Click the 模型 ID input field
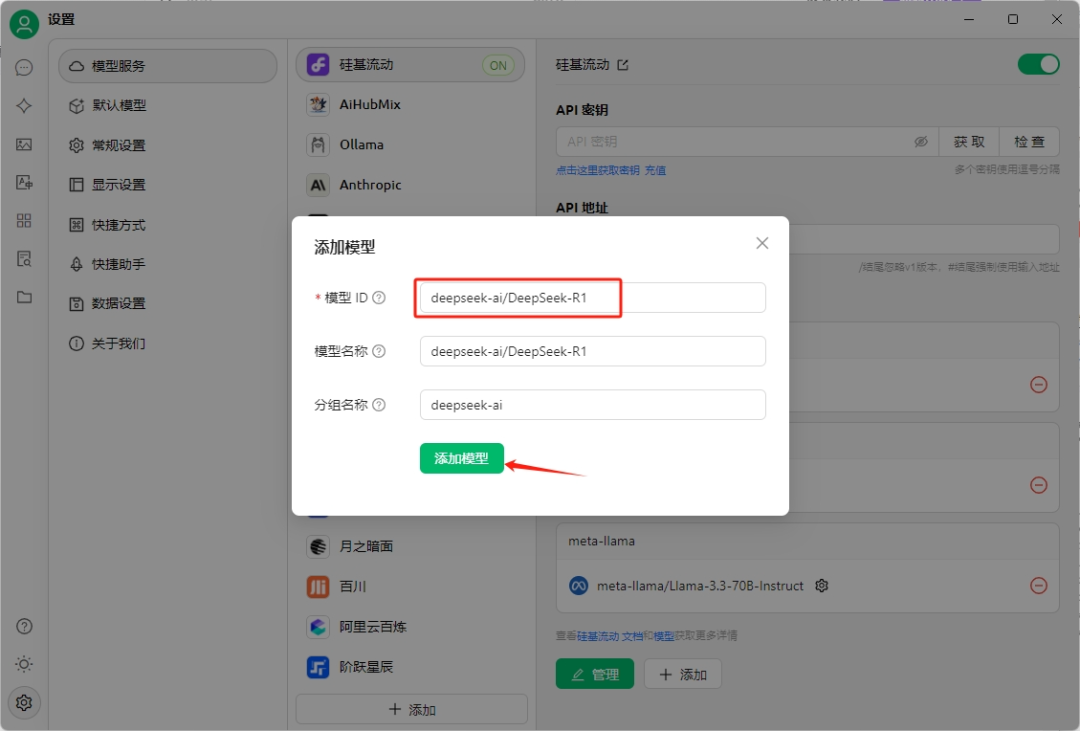1080x731 pixels. click(x=592, y=298)
